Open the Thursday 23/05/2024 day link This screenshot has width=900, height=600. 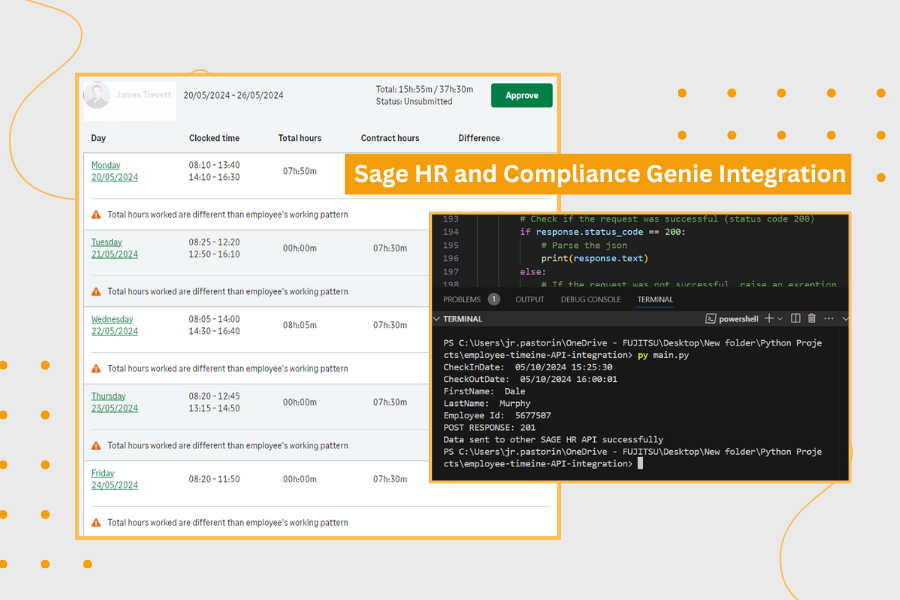114,402
